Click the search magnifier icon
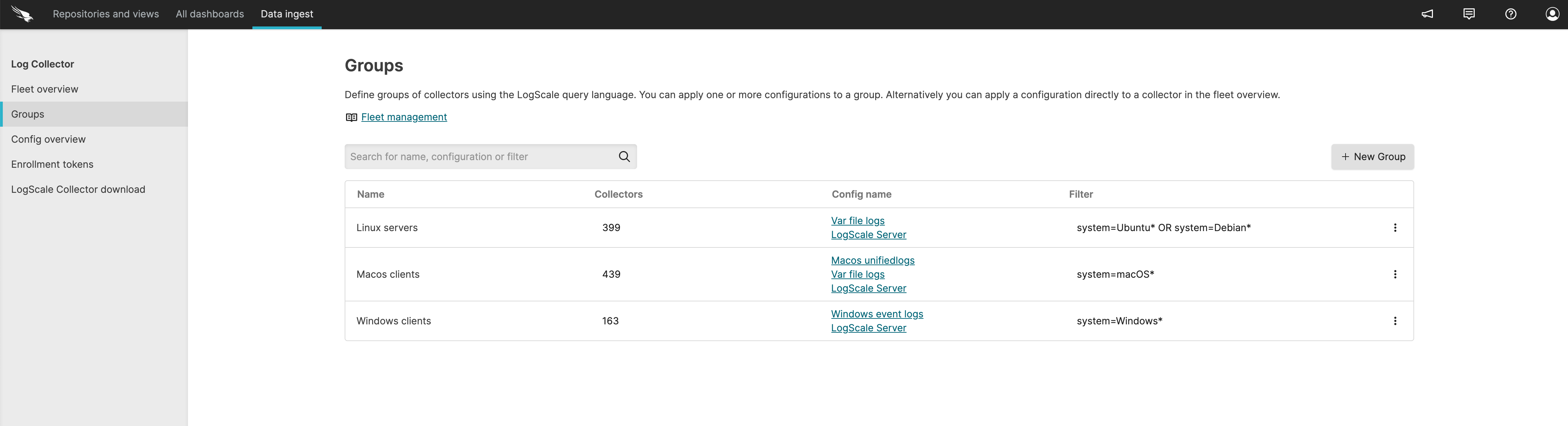 624,156
